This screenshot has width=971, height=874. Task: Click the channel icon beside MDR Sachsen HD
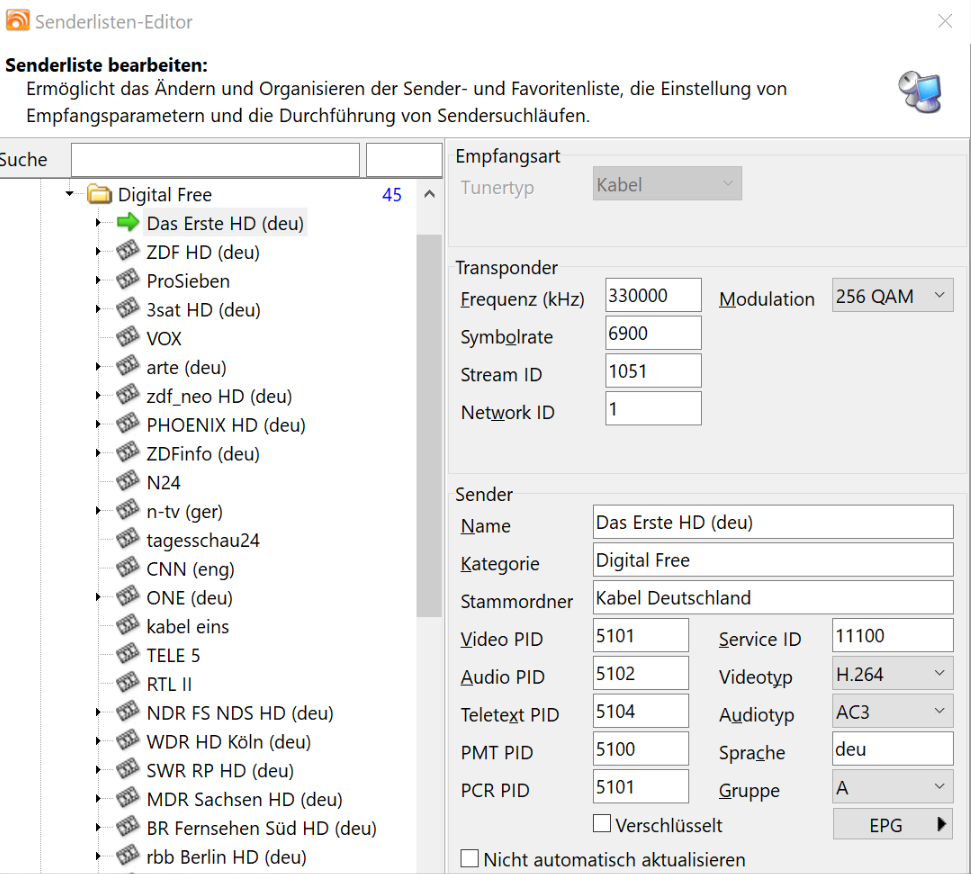(x=128, y=798)
